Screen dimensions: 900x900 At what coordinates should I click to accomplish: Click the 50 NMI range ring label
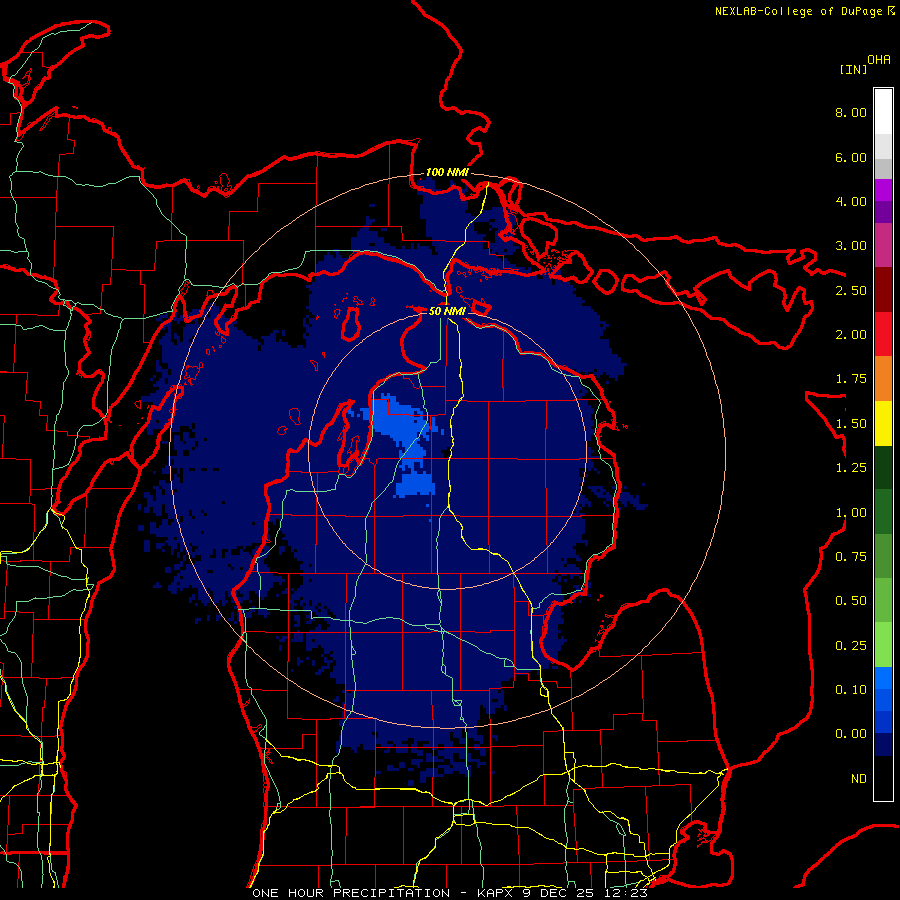(x=447, y=311)
